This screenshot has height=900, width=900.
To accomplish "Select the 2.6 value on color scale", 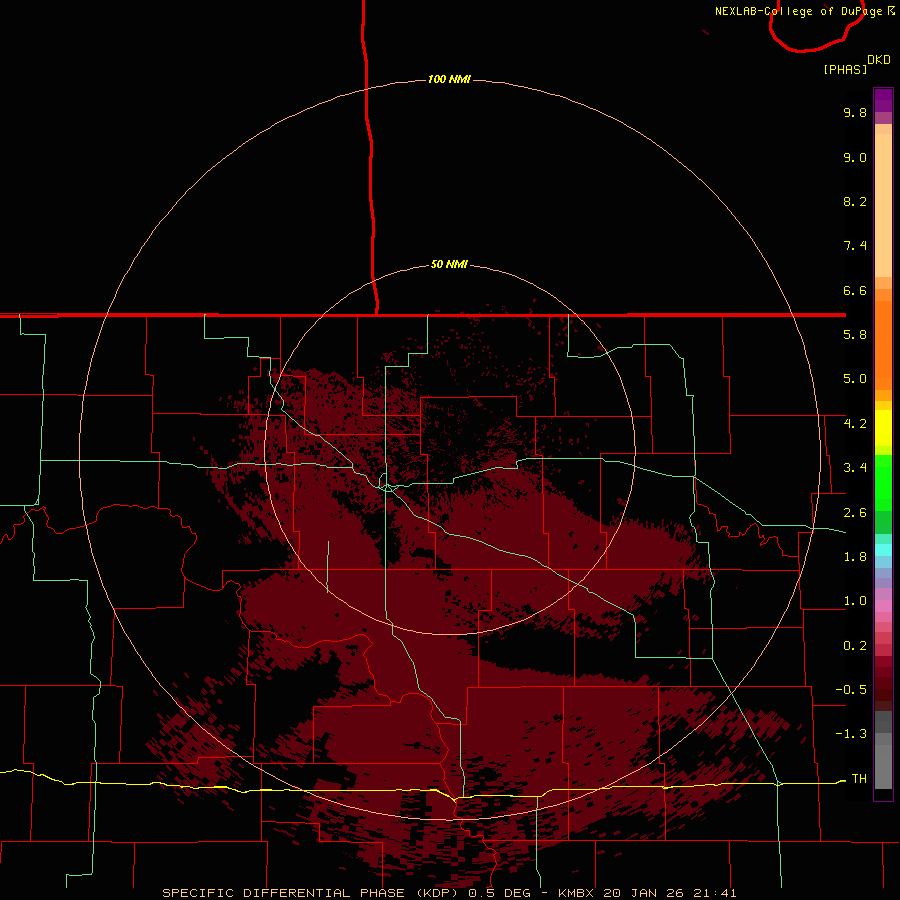I will click(855, 513).
